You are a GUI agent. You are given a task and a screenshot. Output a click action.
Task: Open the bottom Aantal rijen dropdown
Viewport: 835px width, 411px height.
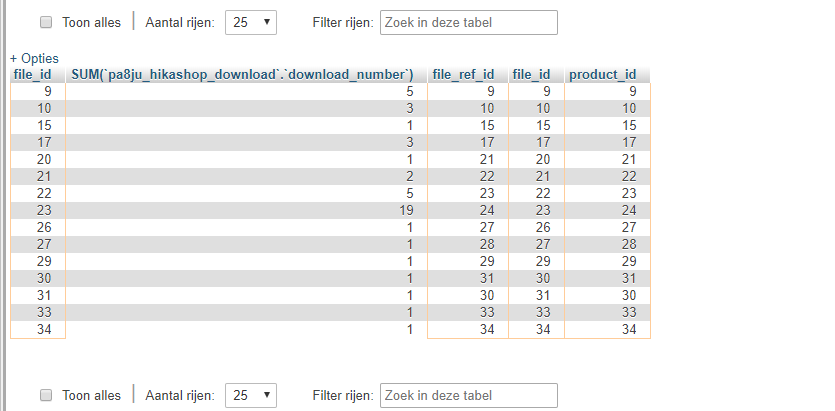pyautogui.click(x=251, y=395)
